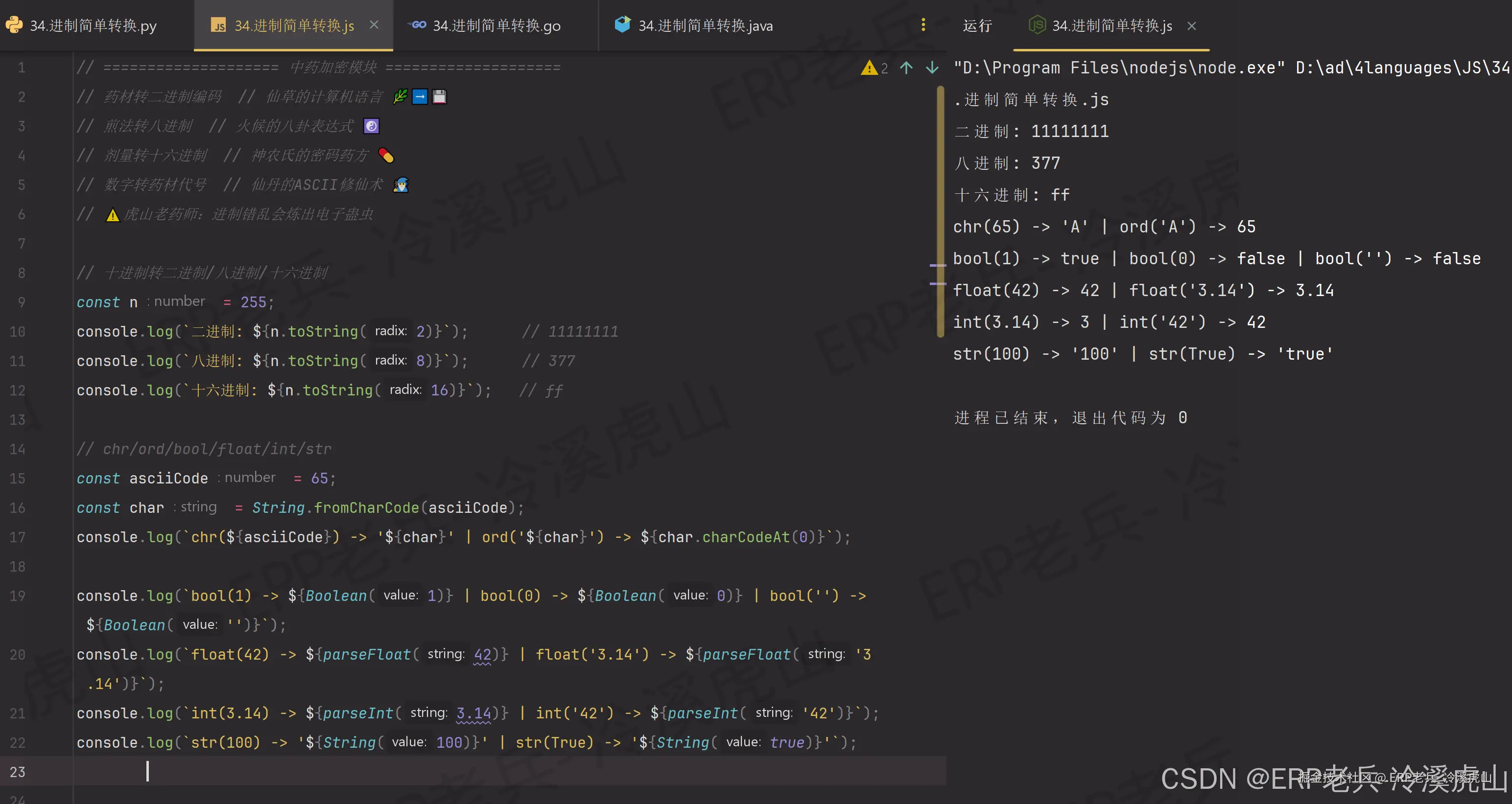
Task: Go to next highlighted error arrow
Action: point(932,68)
